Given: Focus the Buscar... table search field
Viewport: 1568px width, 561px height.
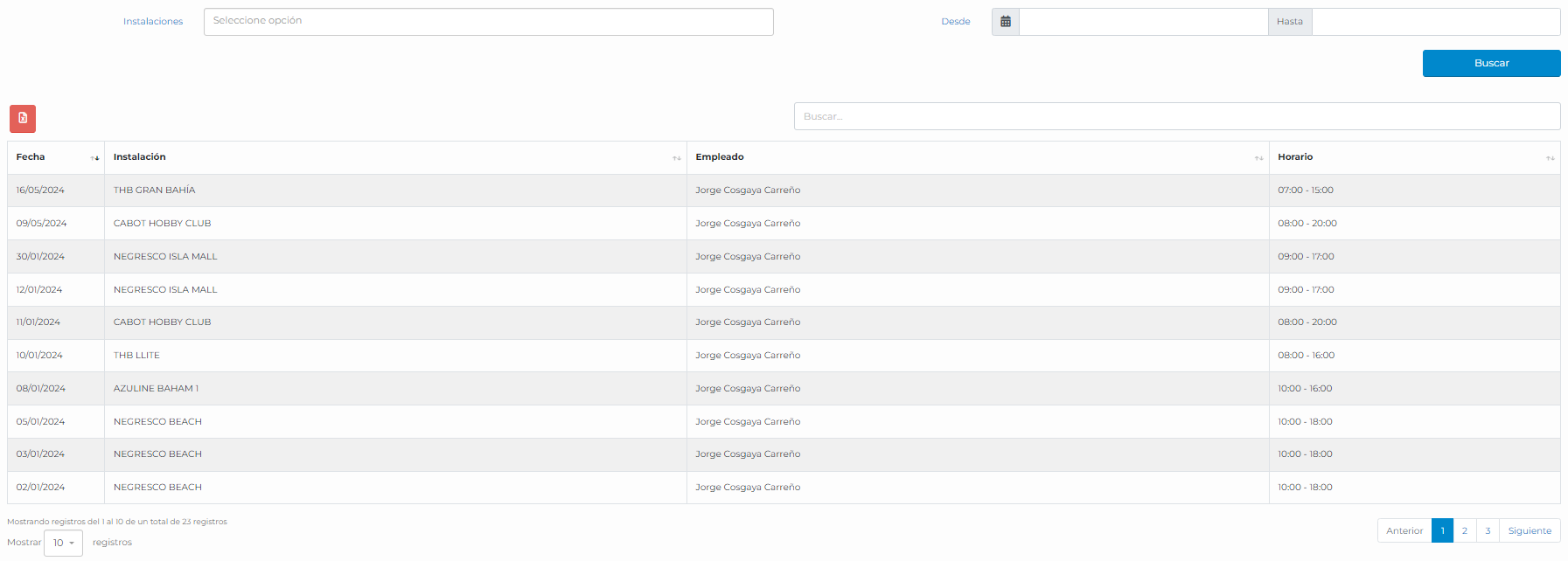Looking at the screenshot, I should point(1176,116).
